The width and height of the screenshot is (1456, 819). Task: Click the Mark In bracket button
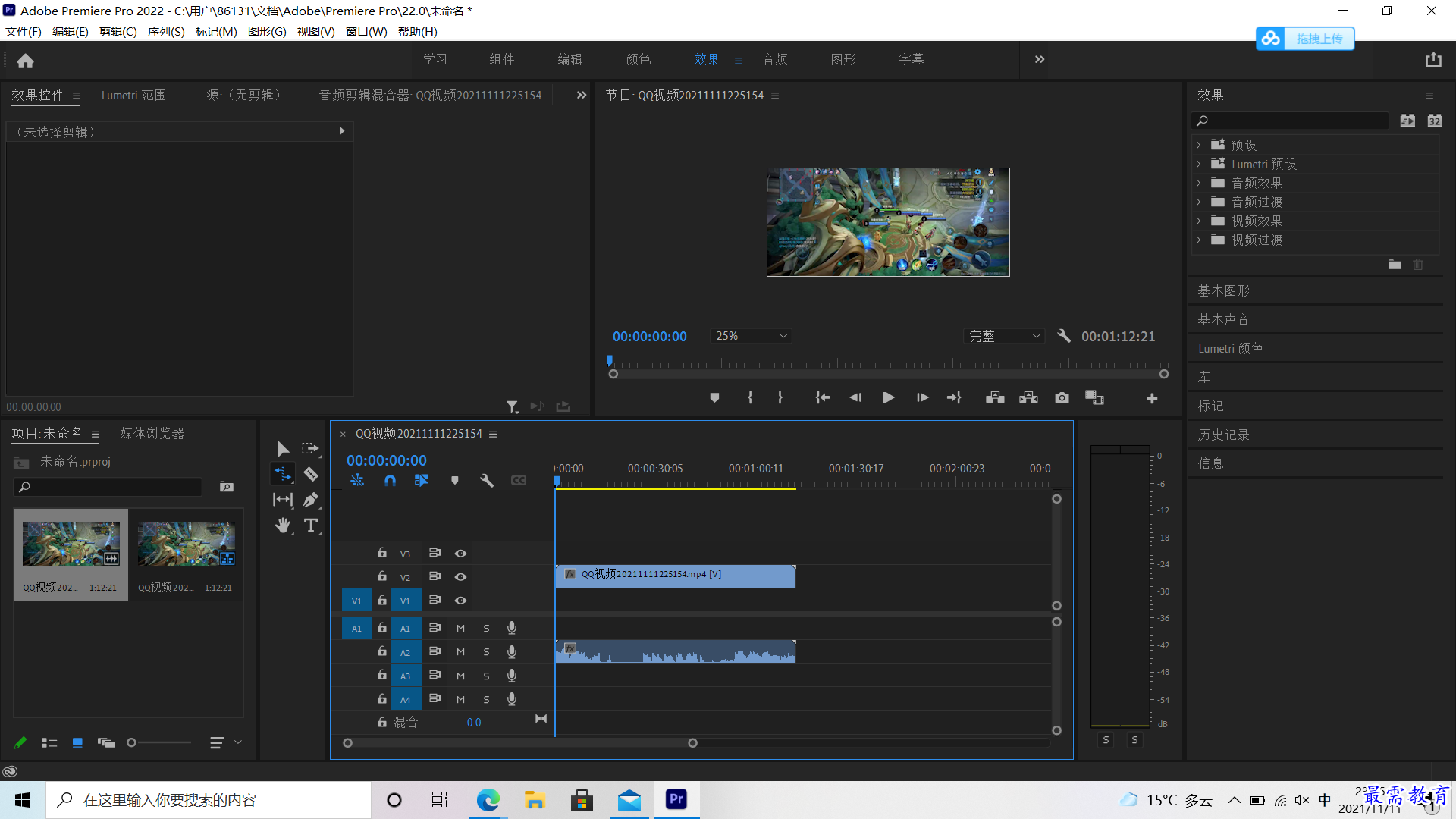coord(750,397)
